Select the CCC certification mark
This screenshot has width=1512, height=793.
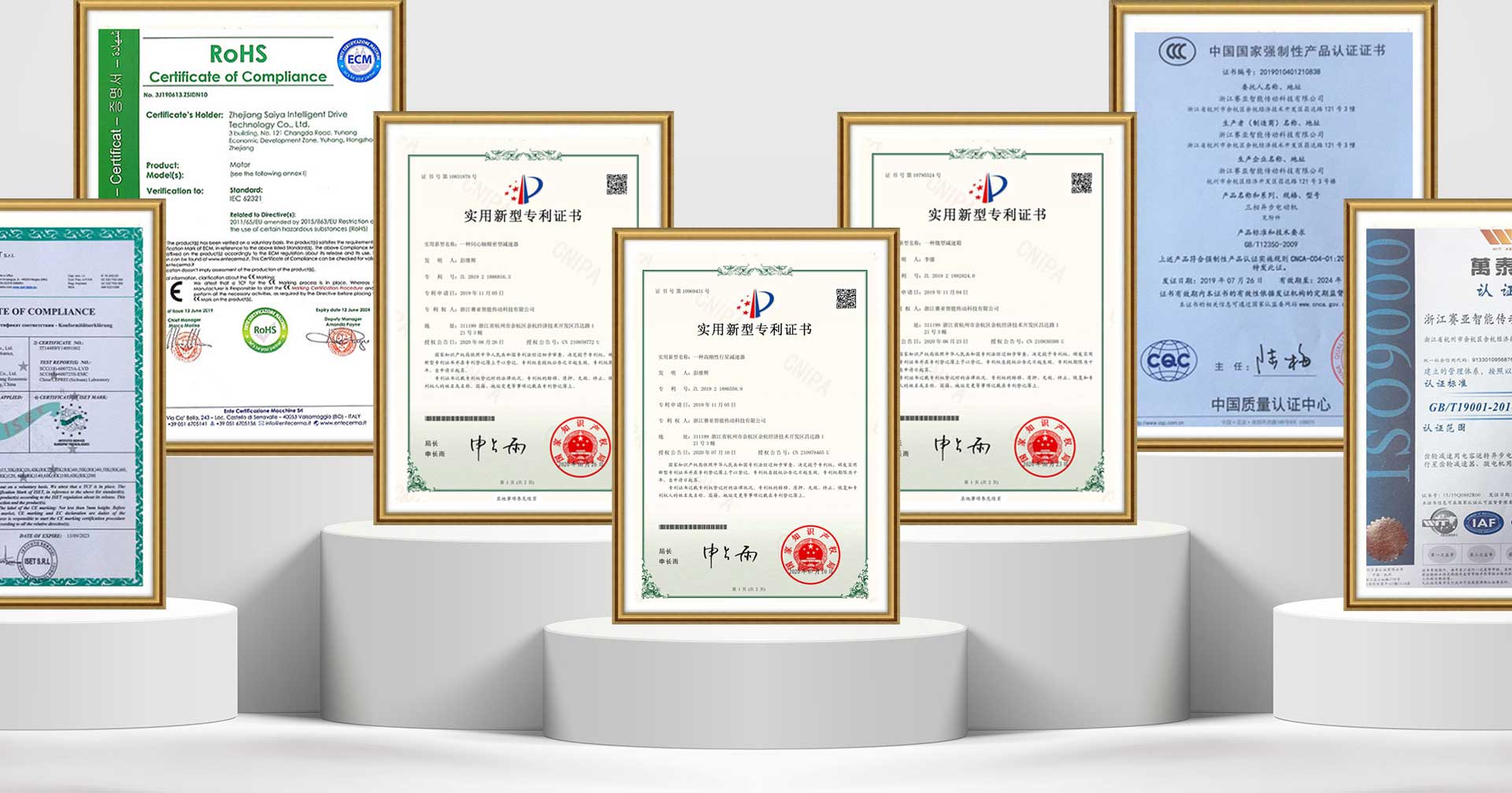[1177, 50]
